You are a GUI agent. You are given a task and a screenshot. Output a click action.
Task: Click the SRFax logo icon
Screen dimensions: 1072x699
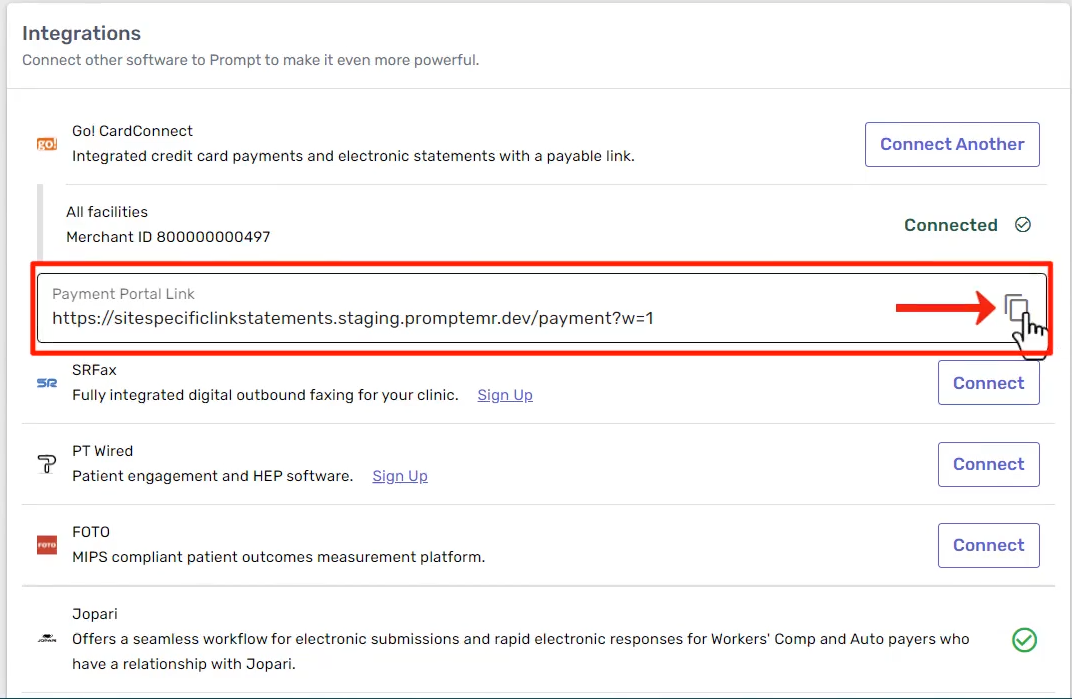[x=46, y=383]
